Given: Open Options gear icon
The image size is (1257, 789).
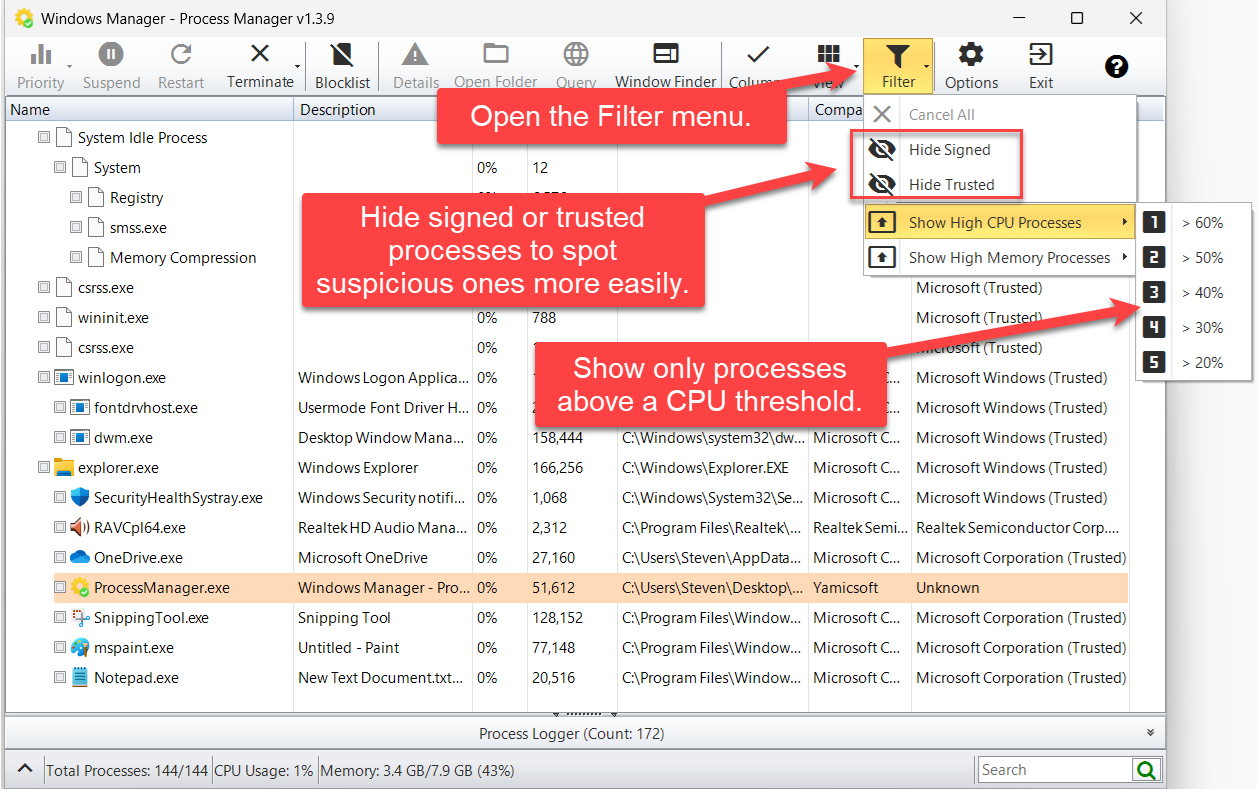Looking at the screenshot, I should 971,55.
